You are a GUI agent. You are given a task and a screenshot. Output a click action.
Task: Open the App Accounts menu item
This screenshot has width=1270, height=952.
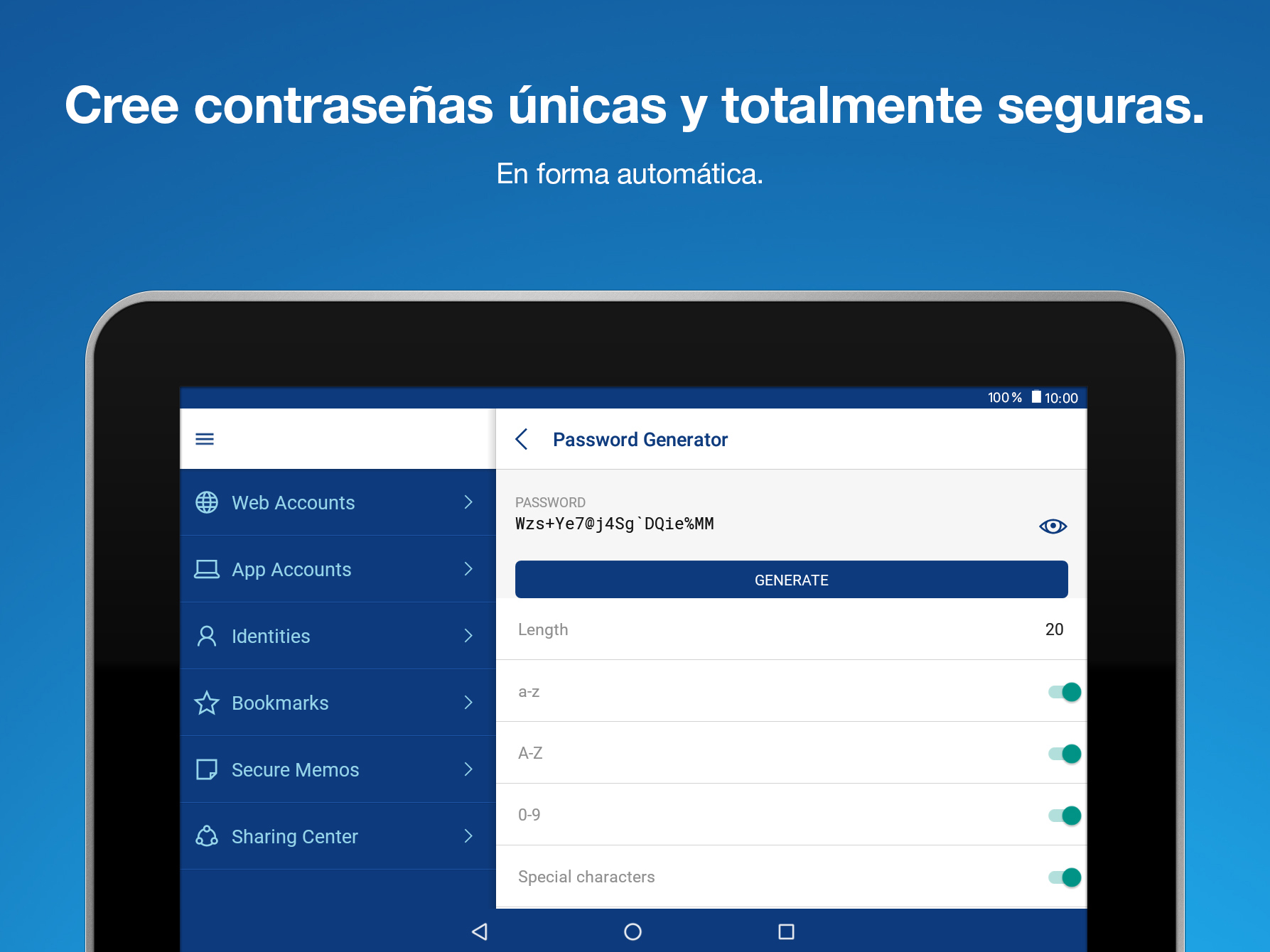pyautogui.click(x=338, y=569)
